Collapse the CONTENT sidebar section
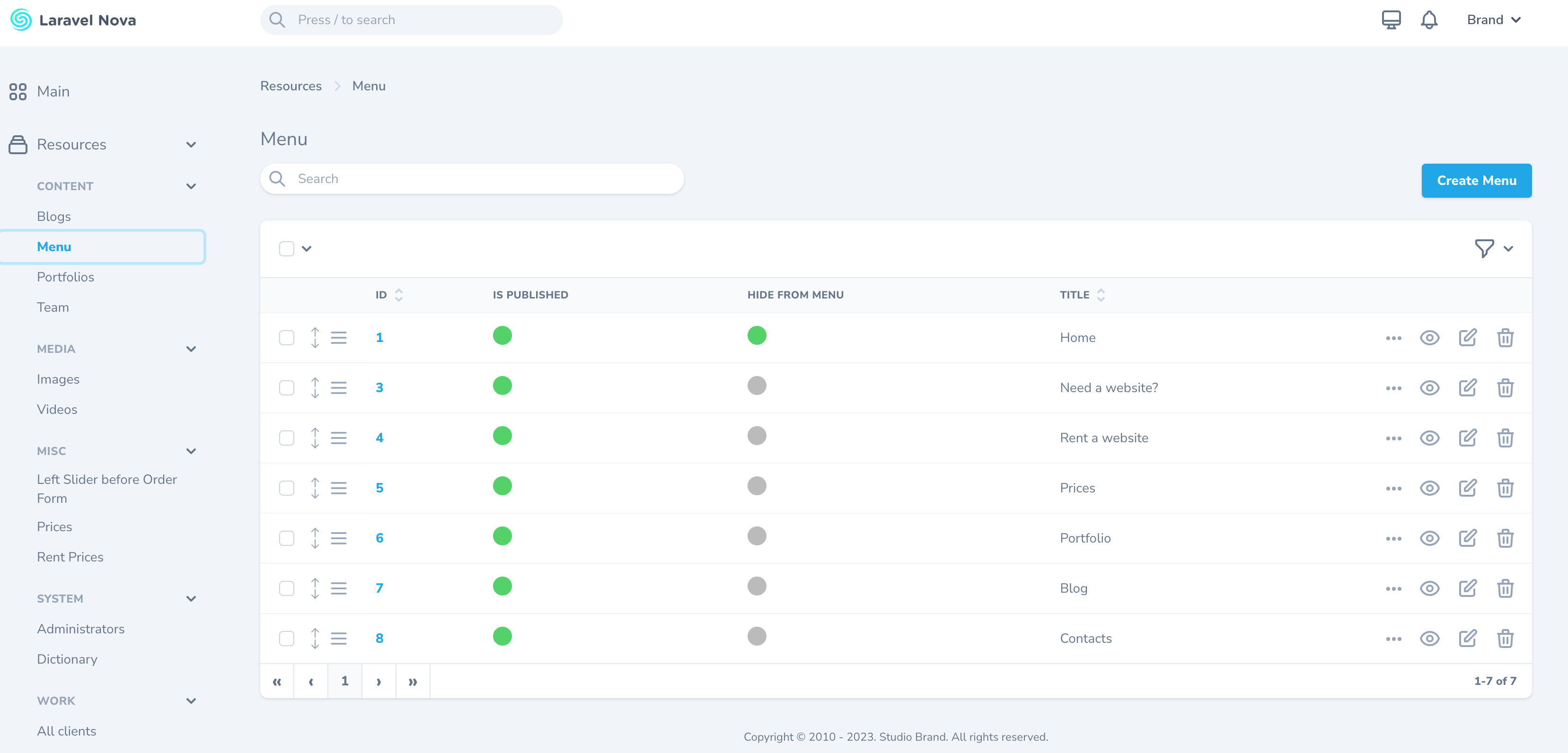Image resolution: width=1568 pixels, height=753 pixels. coord(191,186)
